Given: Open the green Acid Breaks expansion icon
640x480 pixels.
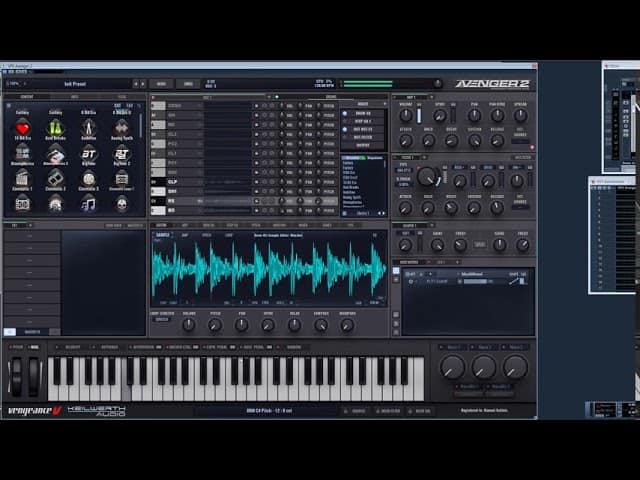Looking at the screenshot, I should tap(55, 128).
